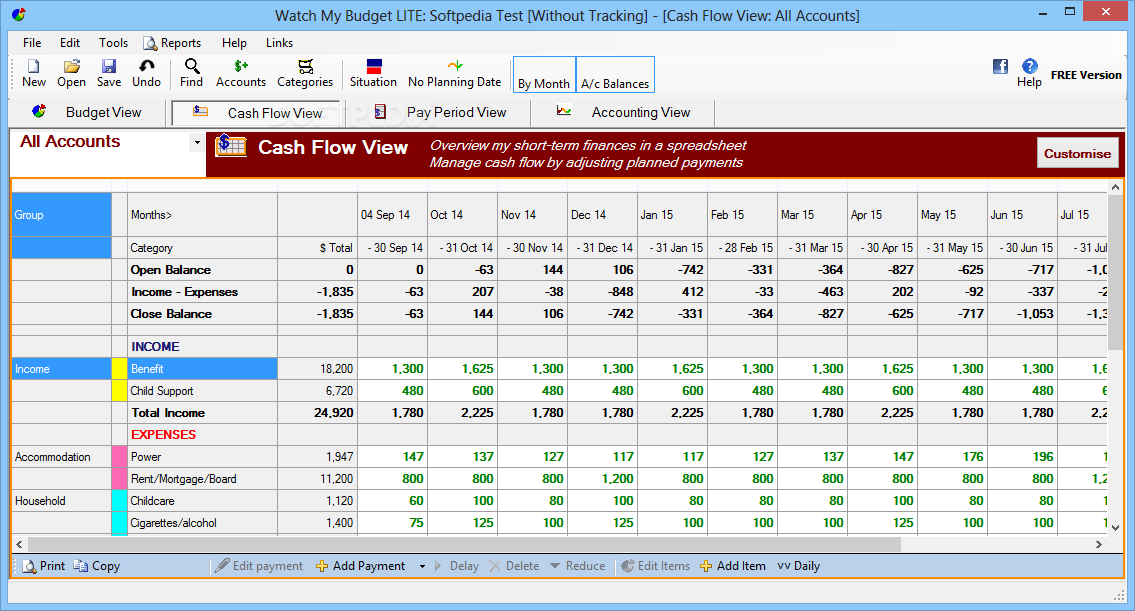Open the Edit menu

coord(69,43)
